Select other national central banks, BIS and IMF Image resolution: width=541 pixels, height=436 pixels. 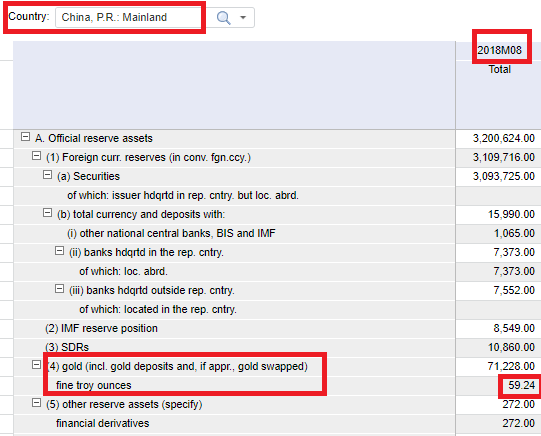pyautogui.click(x=171, y=234)
